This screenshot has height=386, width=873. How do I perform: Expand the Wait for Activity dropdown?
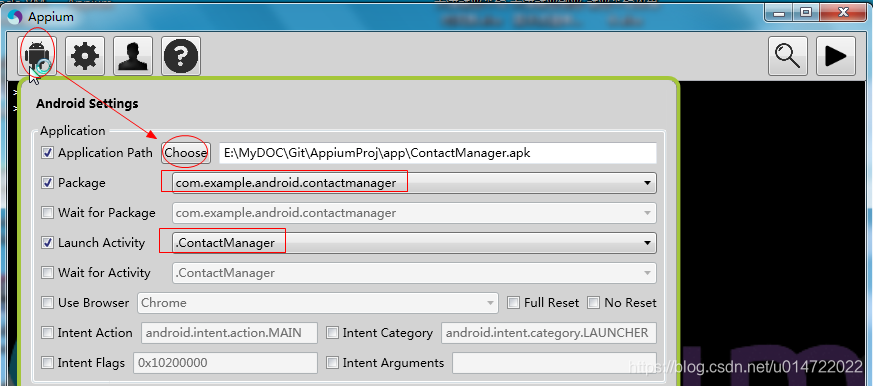tap(647, 273)
